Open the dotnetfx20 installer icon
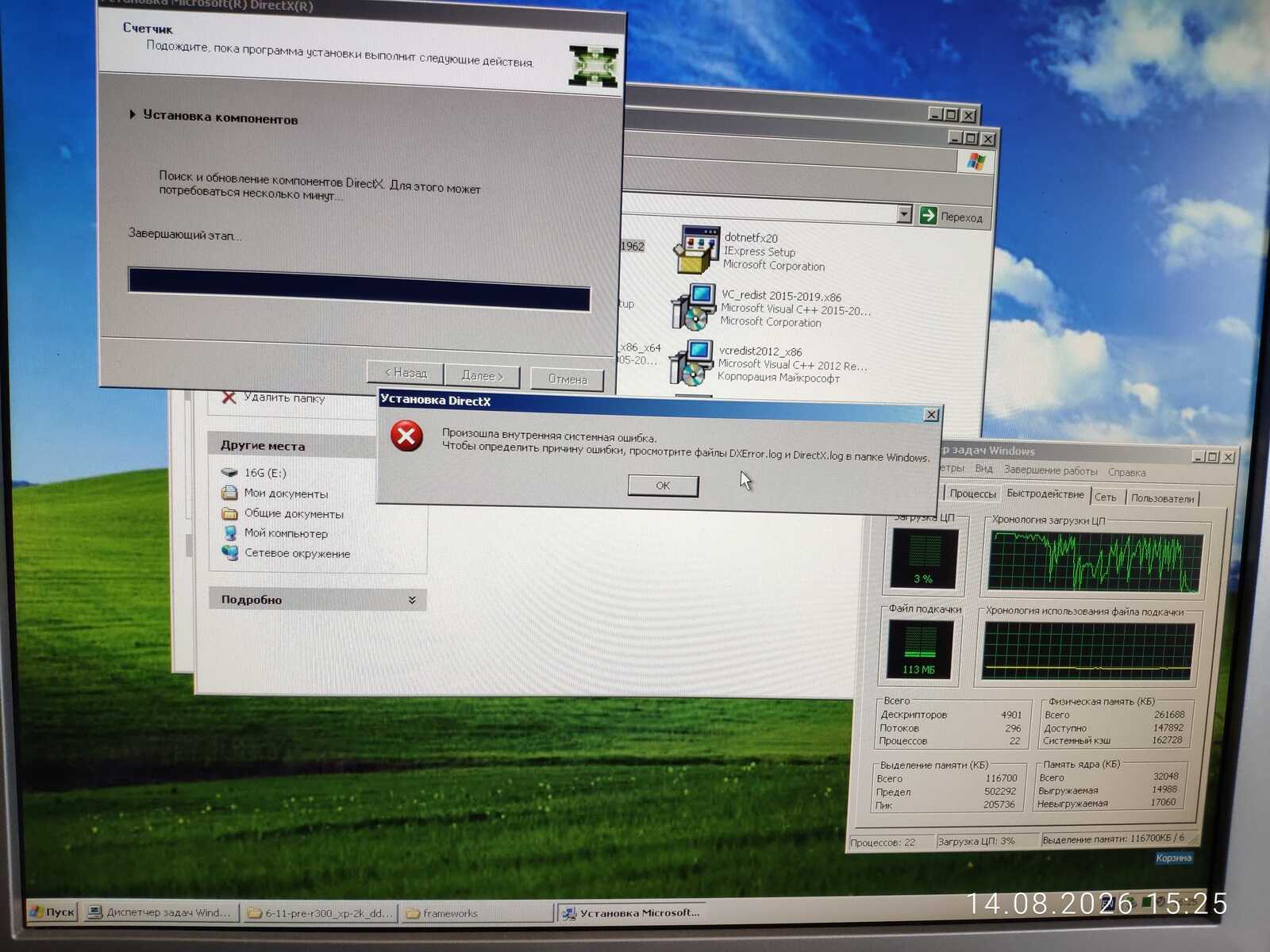 (x=696, y=250)
